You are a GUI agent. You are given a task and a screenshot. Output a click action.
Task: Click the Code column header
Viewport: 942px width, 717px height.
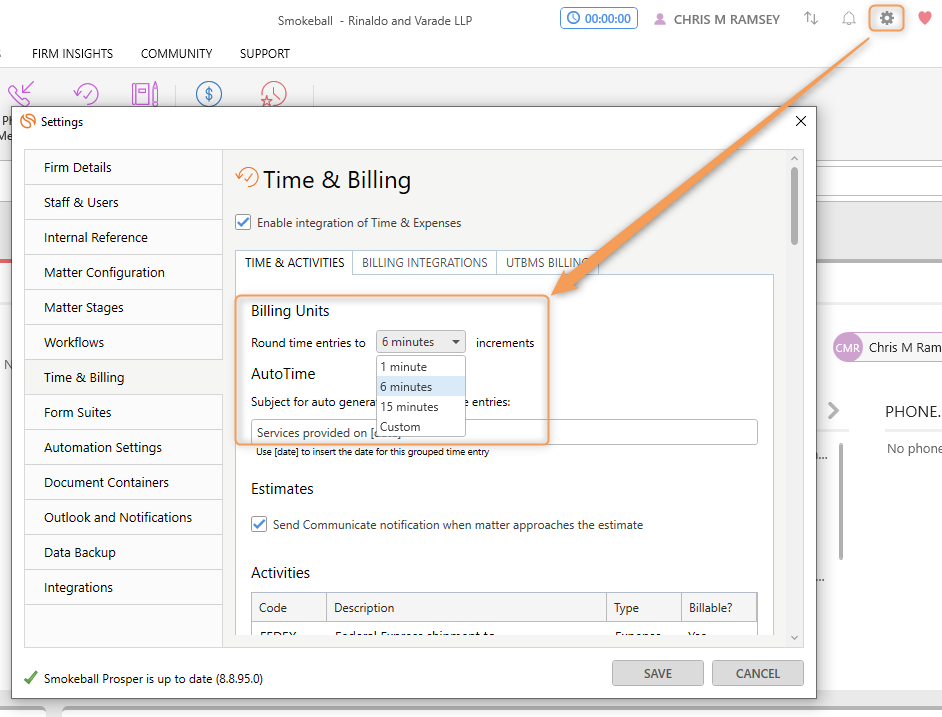pos(289,608)
